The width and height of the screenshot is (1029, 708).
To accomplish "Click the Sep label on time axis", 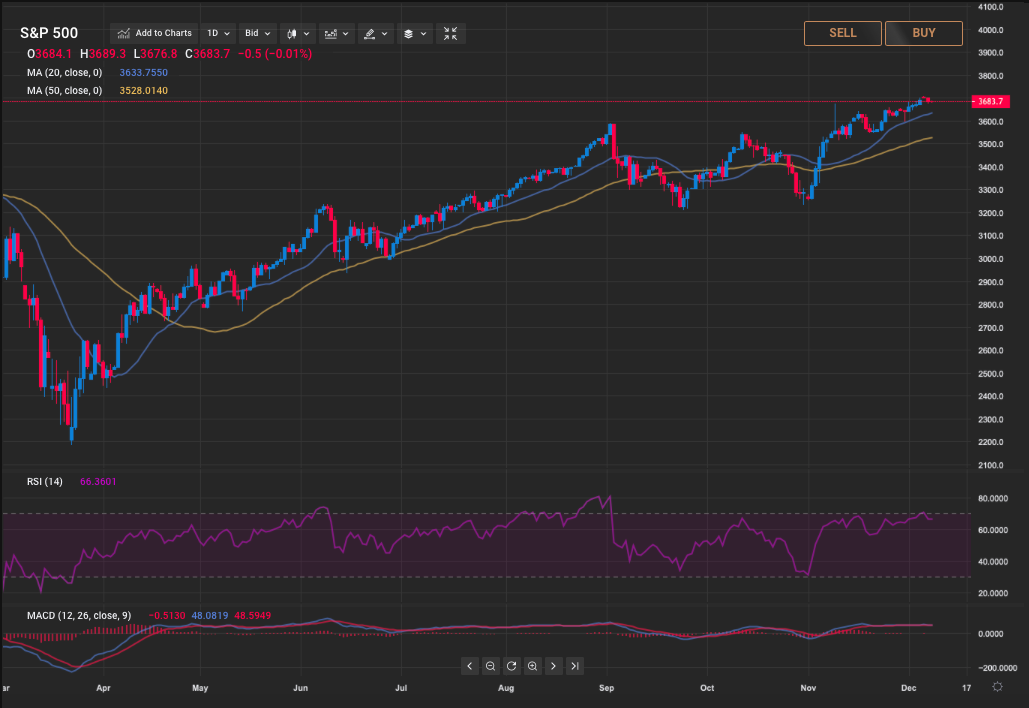I will 606,688.
